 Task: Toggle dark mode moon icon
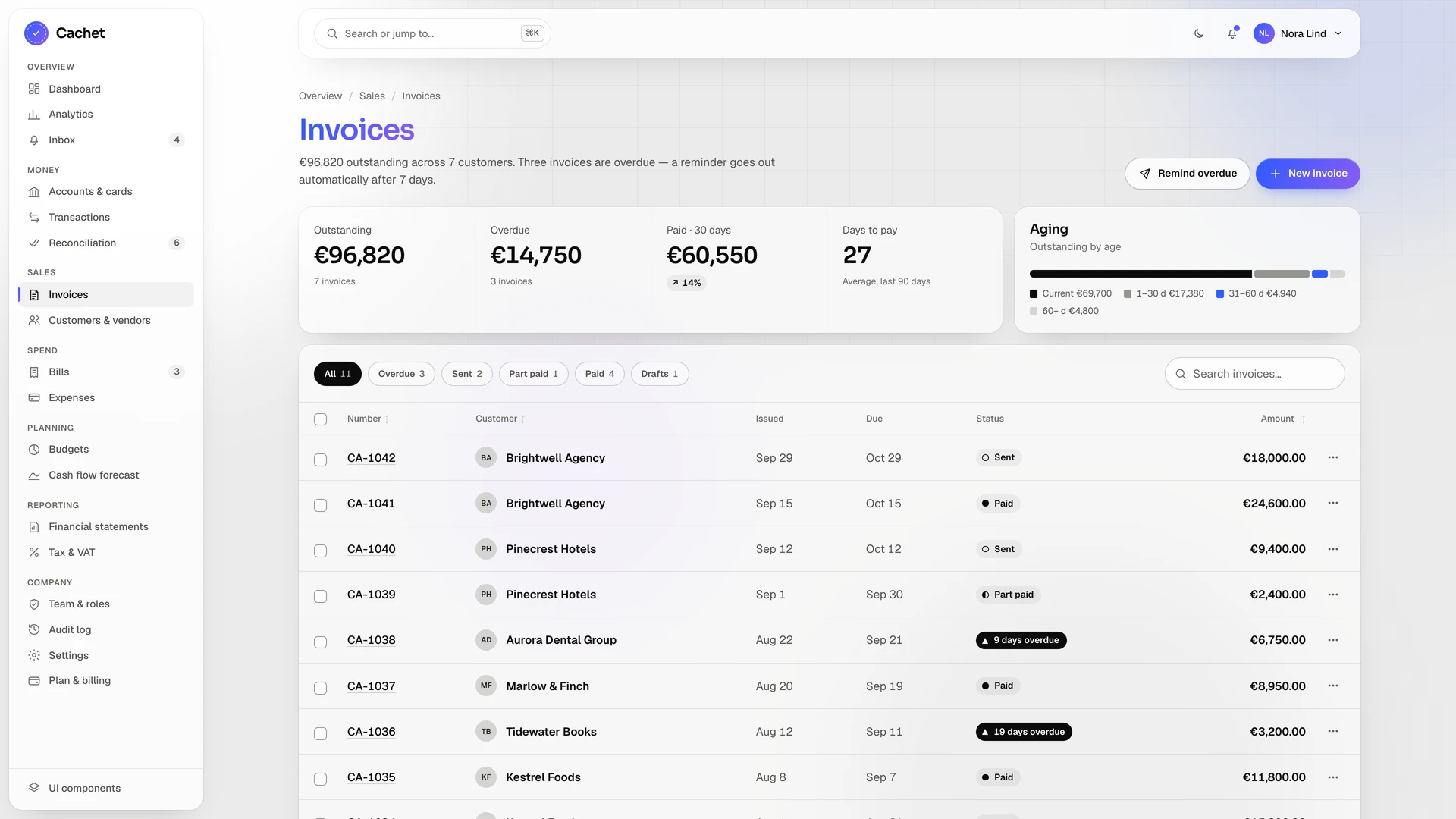click(1199, 33)
